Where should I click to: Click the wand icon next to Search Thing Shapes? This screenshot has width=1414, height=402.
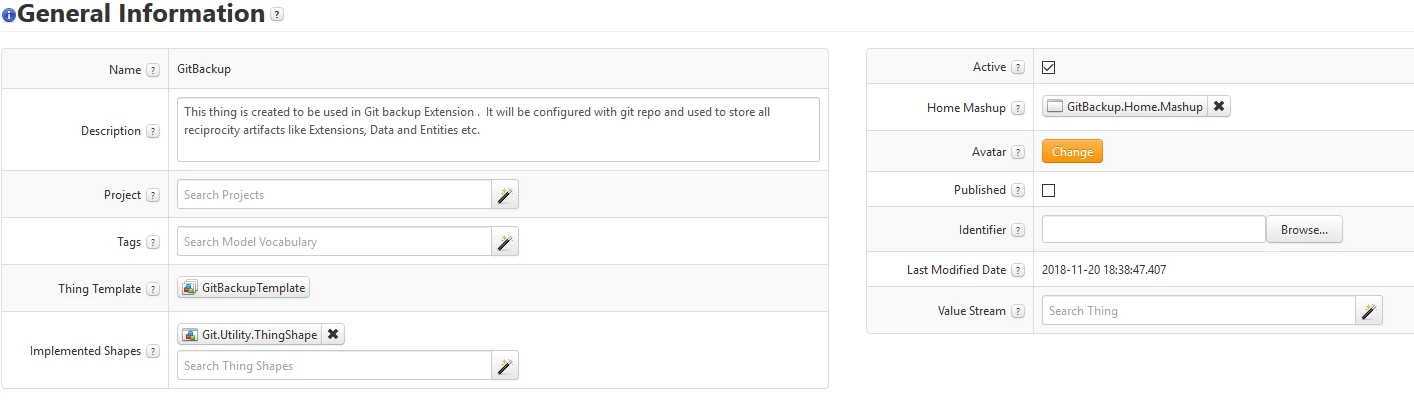click(x=505, y=365)
